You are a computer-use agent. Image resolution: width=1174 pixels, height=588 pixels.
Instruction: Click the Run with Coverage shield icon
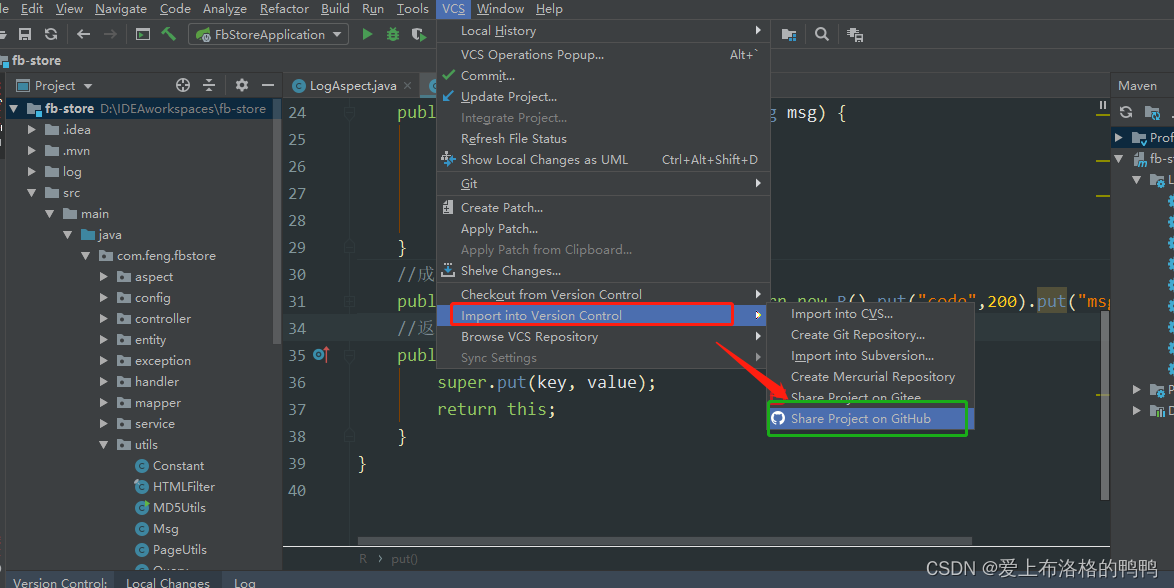(x=419, y=34)
